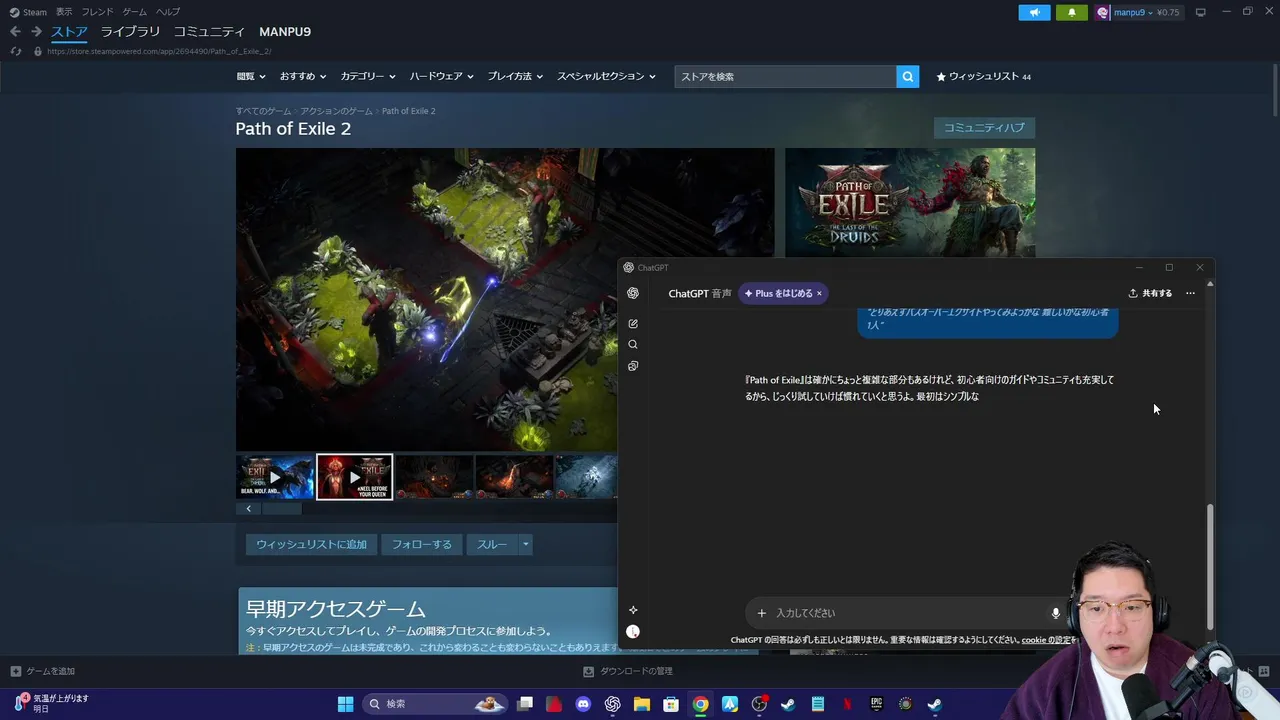Click the microphone icon in ChatGPT input

click(x=1055, y=613)
